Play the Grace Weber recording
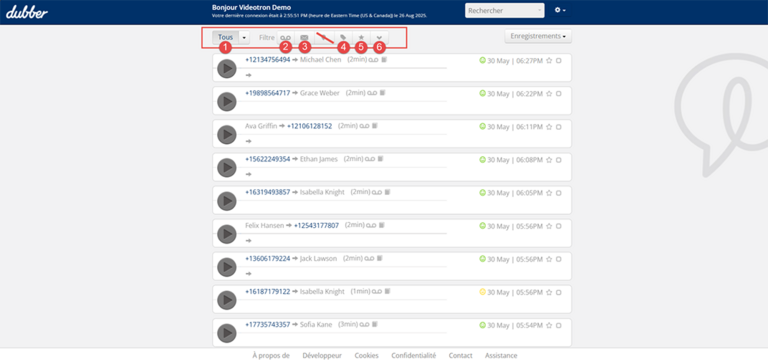This screenshot has width=768, height=364. click(227, 101)
